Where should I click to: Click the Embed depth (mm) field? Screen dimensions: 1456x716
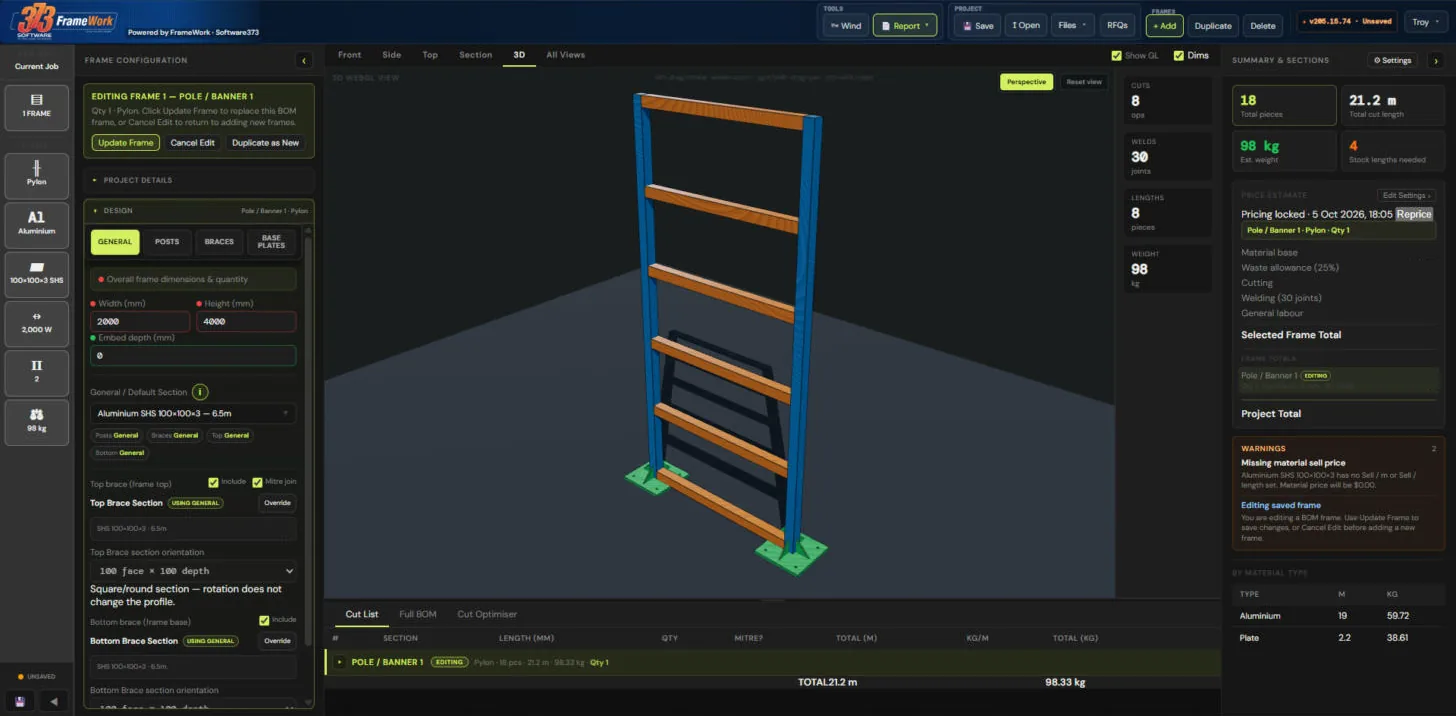tap(193, 355)
